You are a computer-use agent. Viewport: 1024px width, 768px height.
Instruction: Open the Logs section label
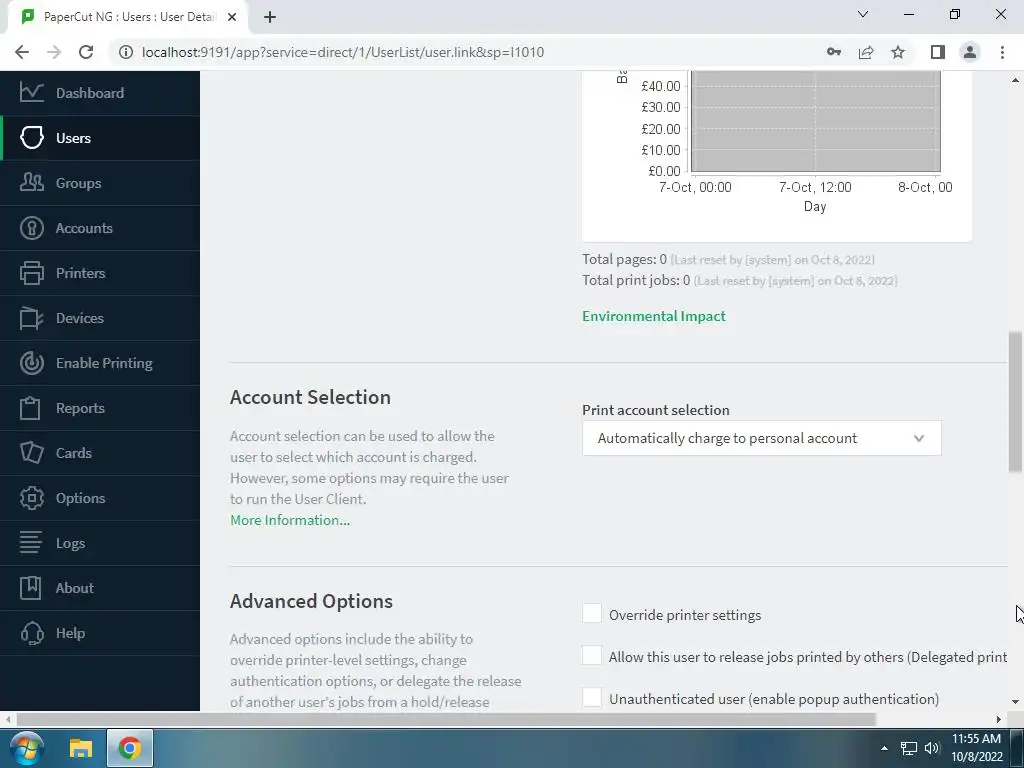click(71, 543)
